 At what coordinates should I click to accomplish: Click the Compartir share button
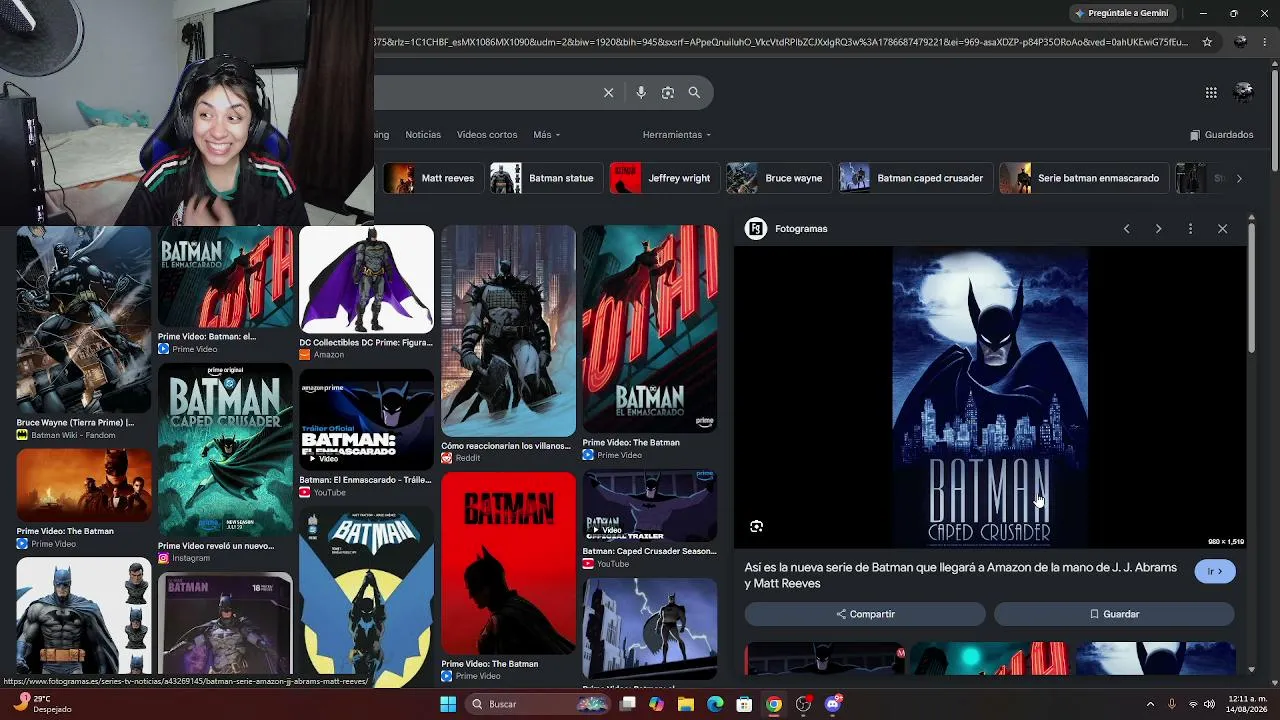[x=865, y=614]
